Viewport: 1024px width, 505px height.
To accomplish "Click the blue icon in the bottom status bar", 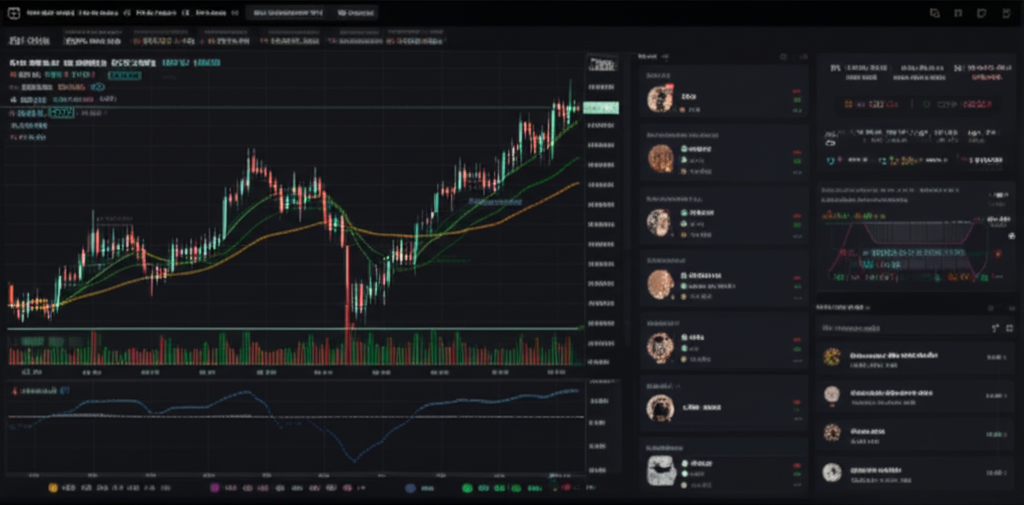I will tap(410, 487).
